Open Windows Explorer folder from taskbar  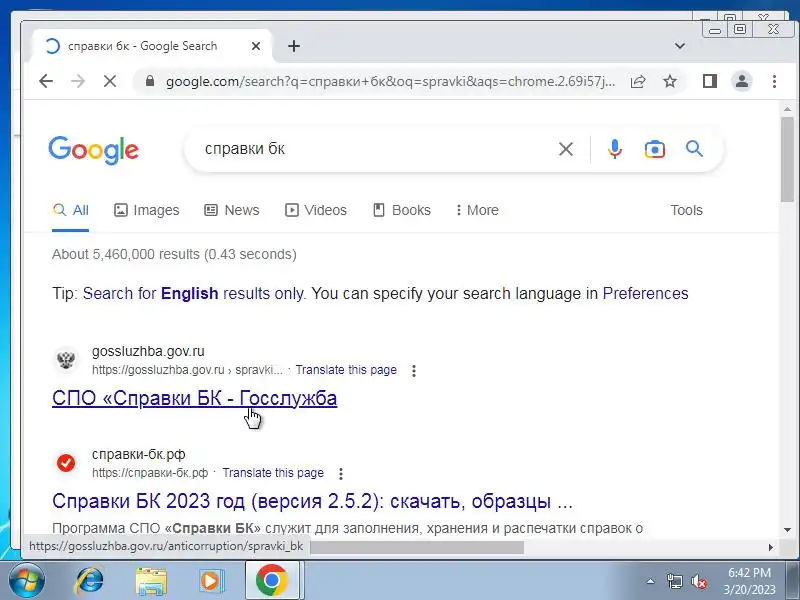click(x=151, y=581)
